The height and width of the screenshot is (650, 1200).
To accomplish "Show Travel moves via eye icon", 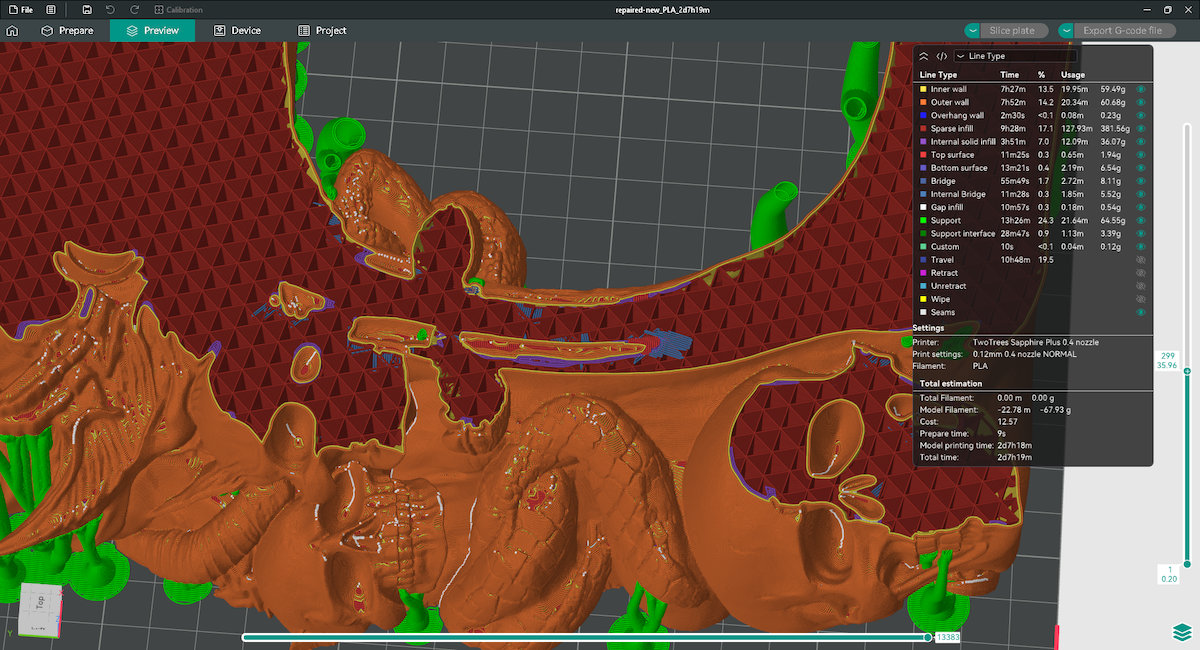I will pos(1140,260).
